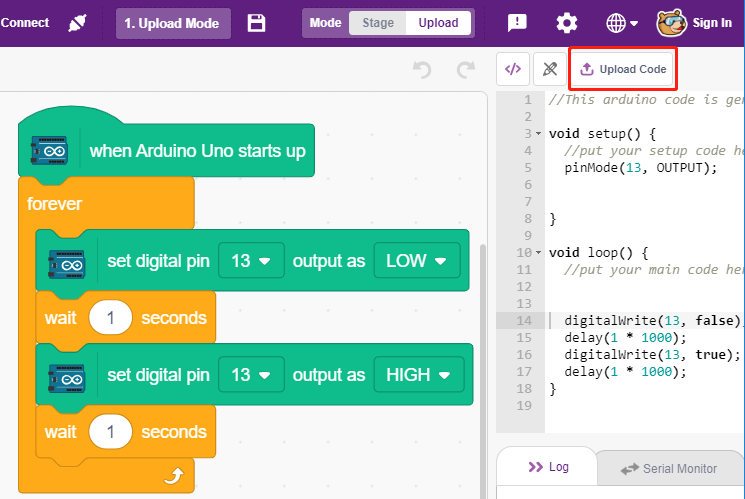Image resolution: width=745 pixels, height=499 pixels.
Task: Click the crossed-out pencil edit icon
Action: click(x=550, y=69)
